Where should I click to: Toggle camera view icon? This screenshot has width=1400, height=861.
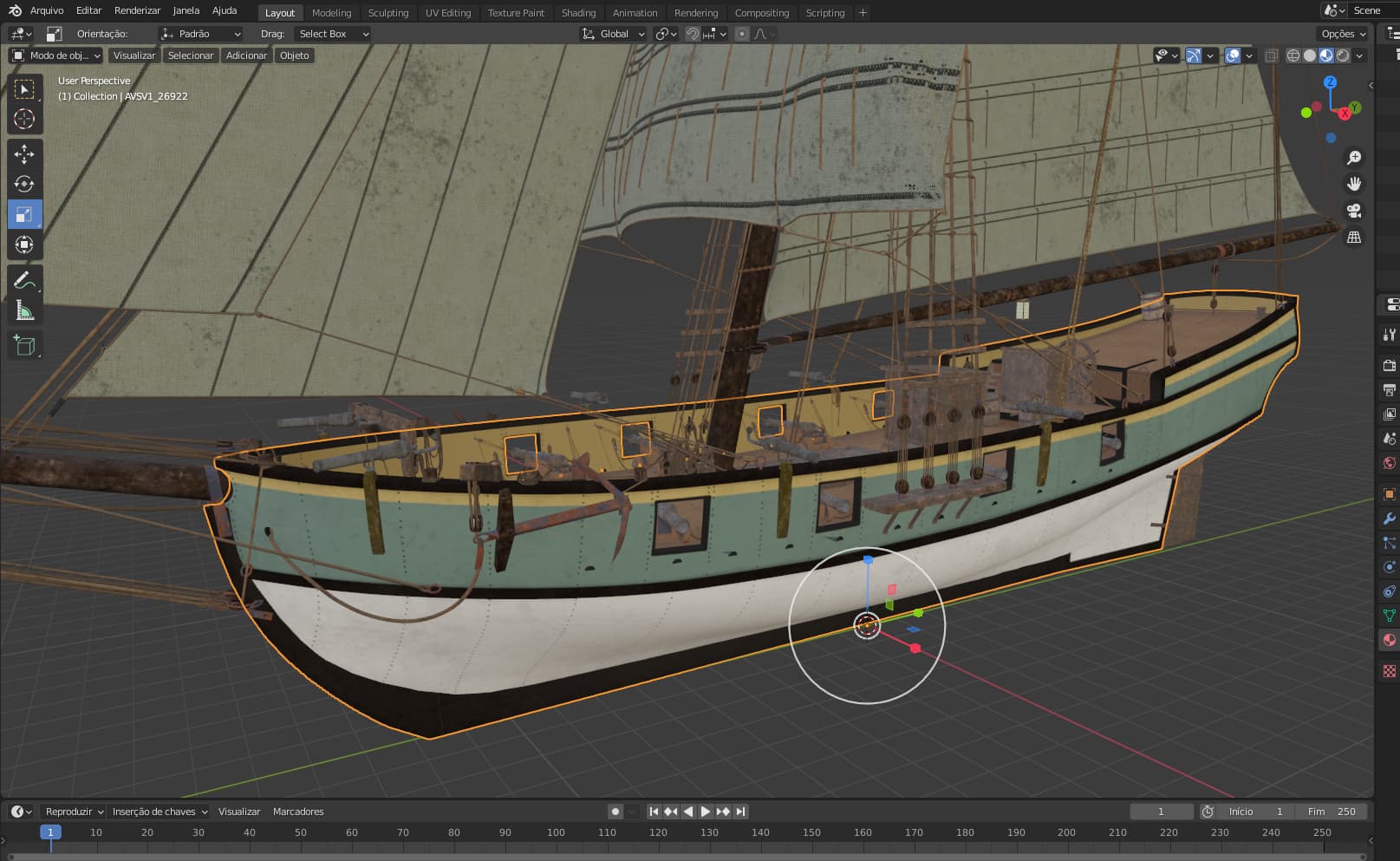1353,211
